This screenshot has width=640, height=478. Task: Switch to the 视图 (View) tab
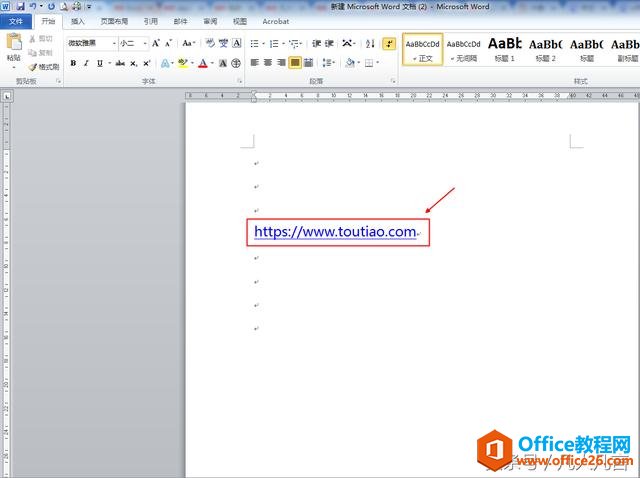click(240, 21)
